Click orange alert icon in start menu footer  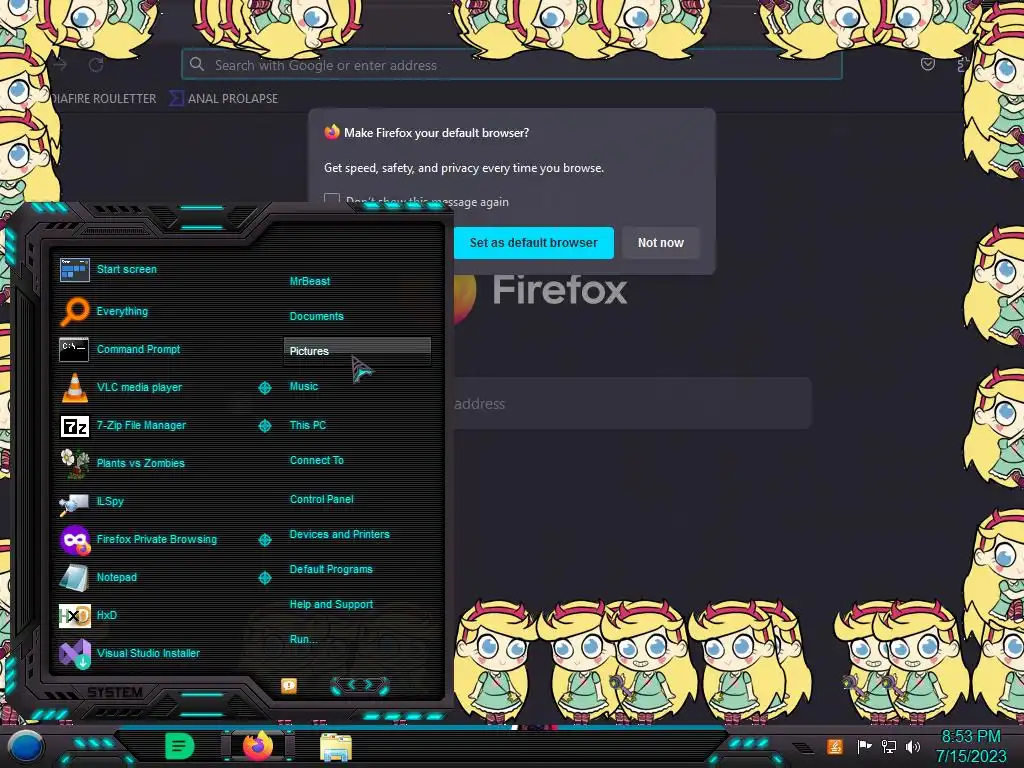[289, 686]
